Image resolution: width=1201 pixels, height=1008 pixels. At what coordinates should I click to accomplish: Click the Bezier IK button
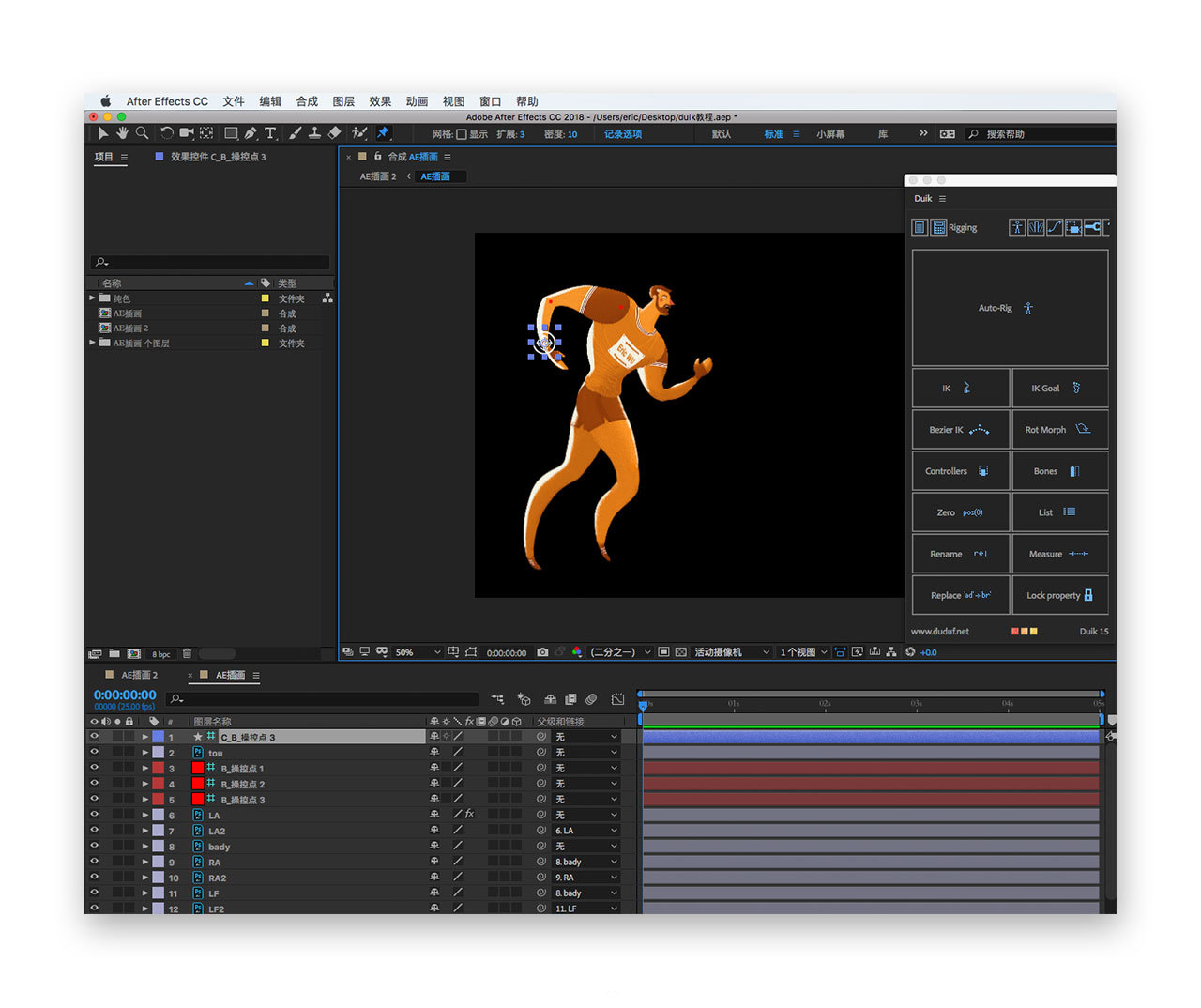click(961, 429)
